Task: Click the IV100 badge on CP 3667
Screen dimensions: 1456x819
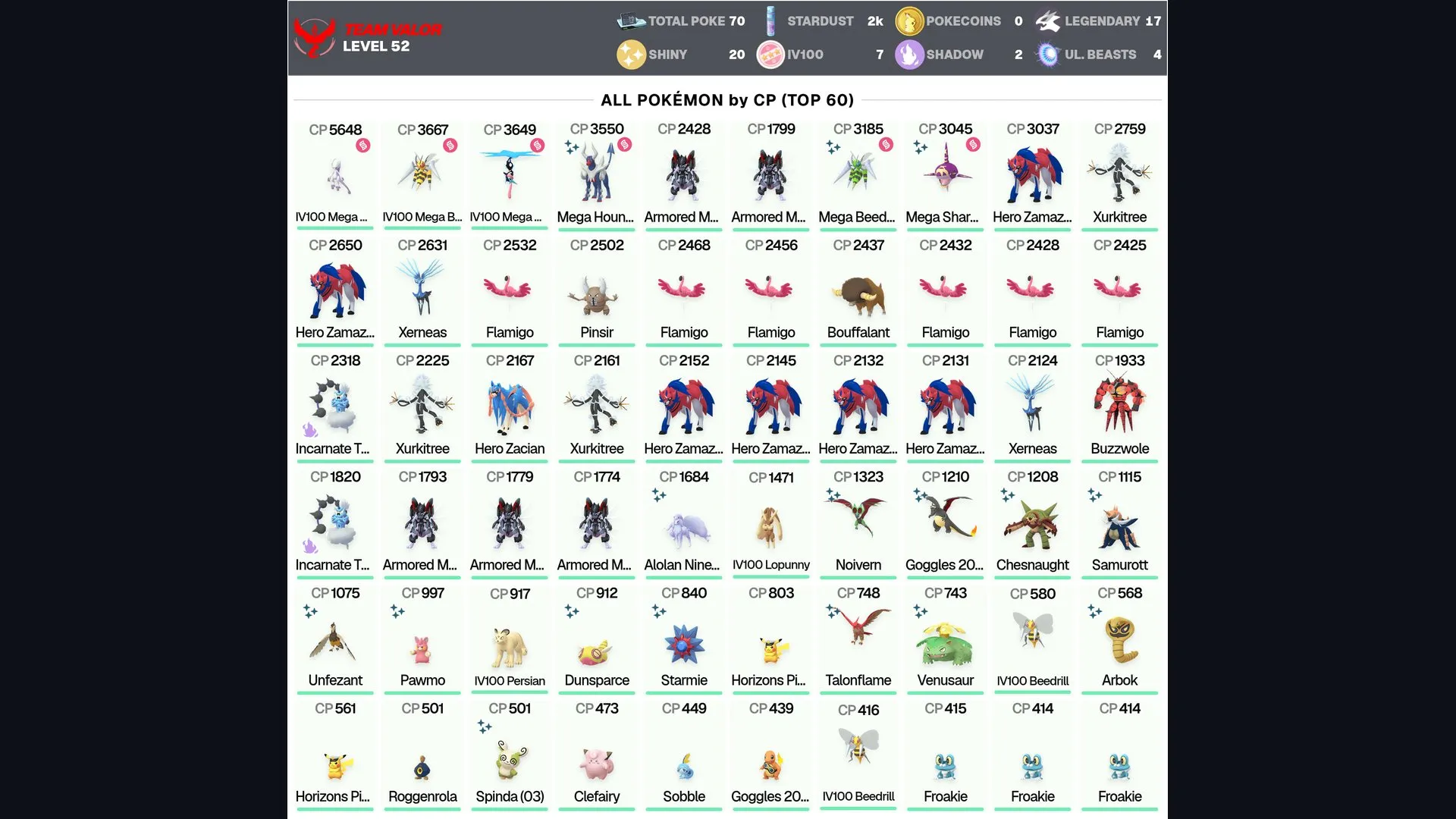Action: pos(450,145)
